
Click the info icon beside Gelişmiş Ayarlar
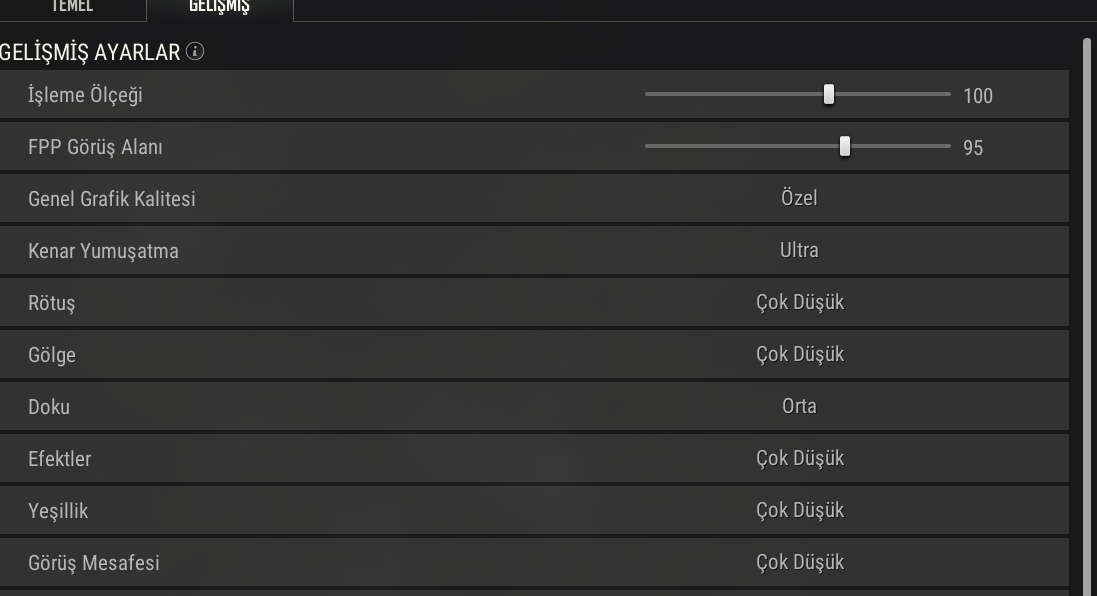pos(195,52)
